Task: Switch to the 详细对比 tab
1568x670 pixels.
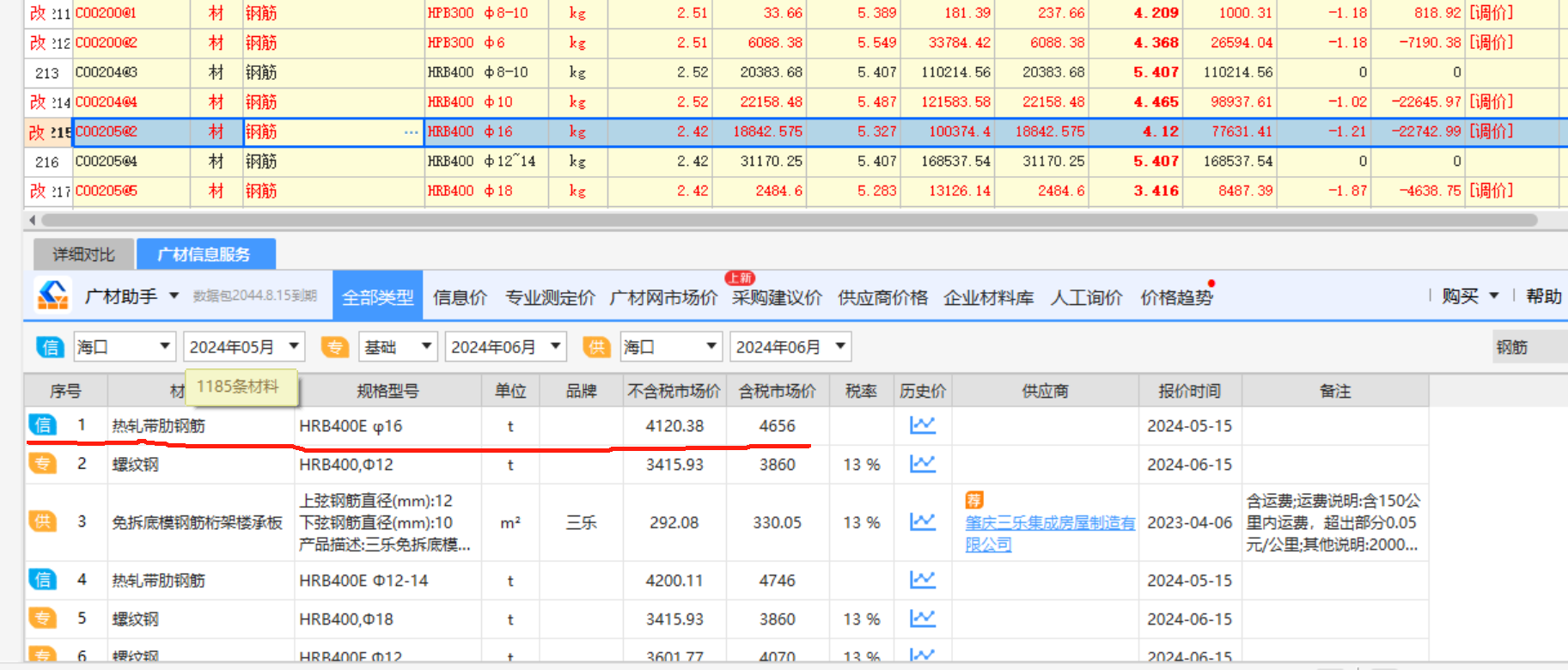Action: pos(83,254)
